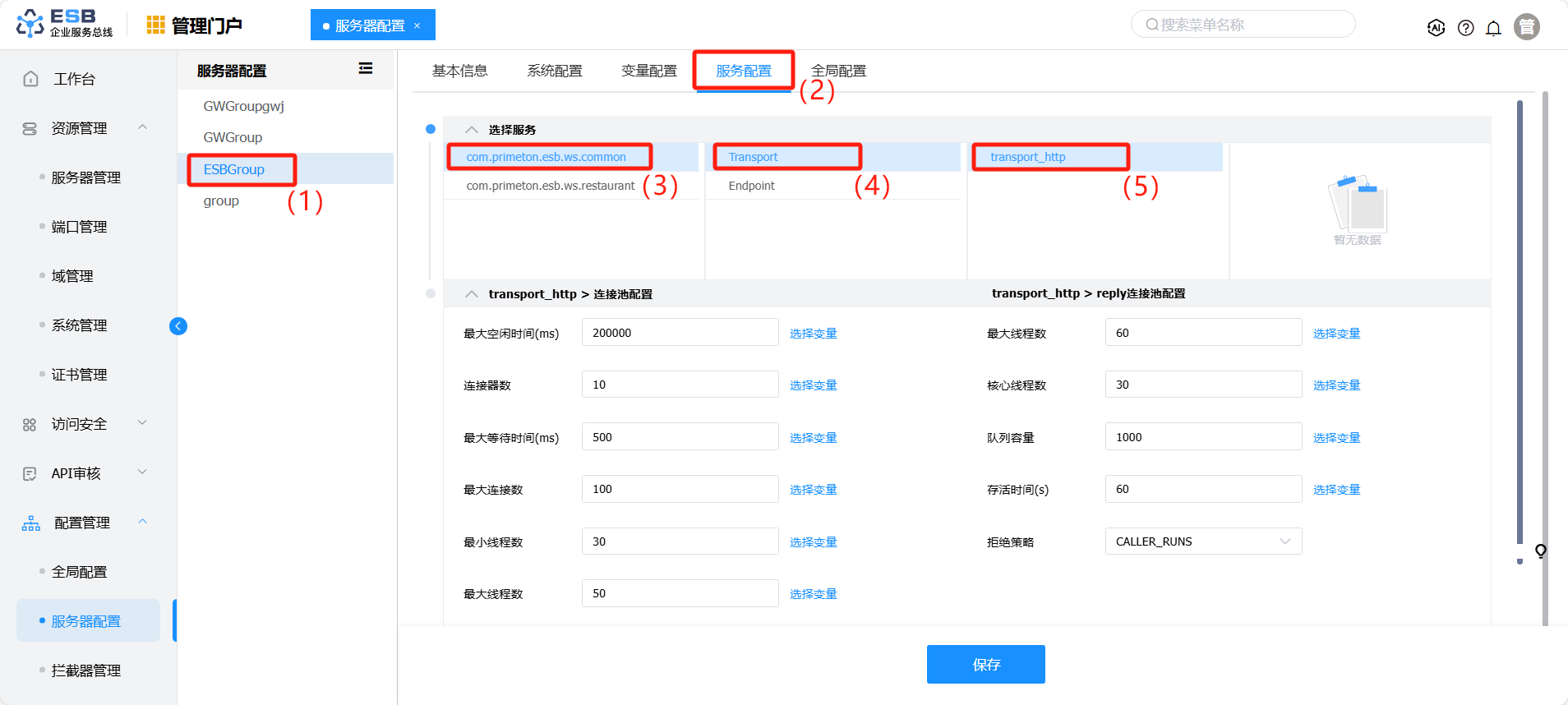Click the user avatar icon
1568x705 pixels.
(x=1526, y=27)
